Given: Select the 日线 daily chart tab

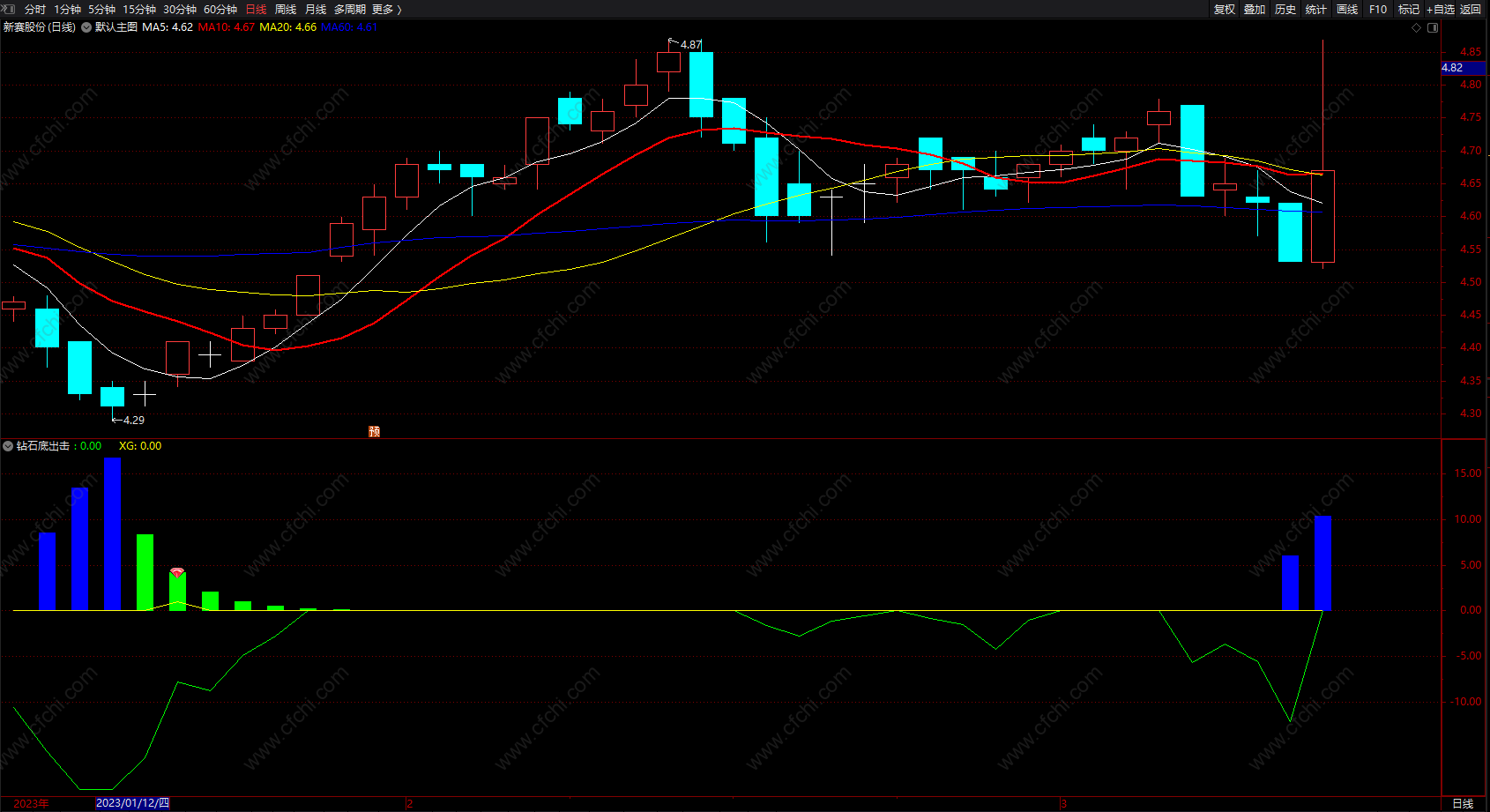Looking at the screenshot, I should (256, 10).
